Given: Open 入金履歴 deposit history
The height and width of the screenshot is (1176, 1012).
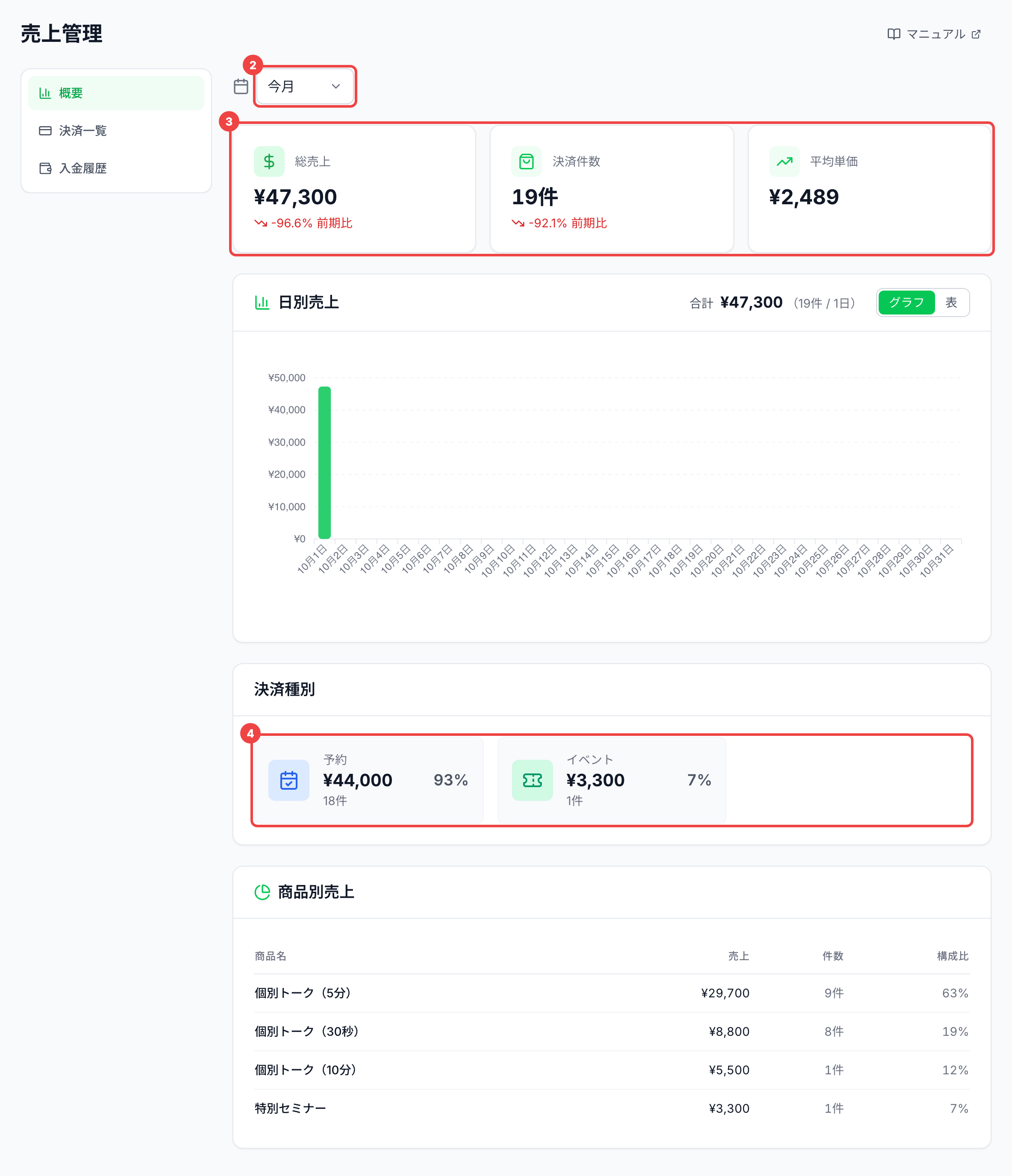Looking at the screenshot, I should [116, 168].
